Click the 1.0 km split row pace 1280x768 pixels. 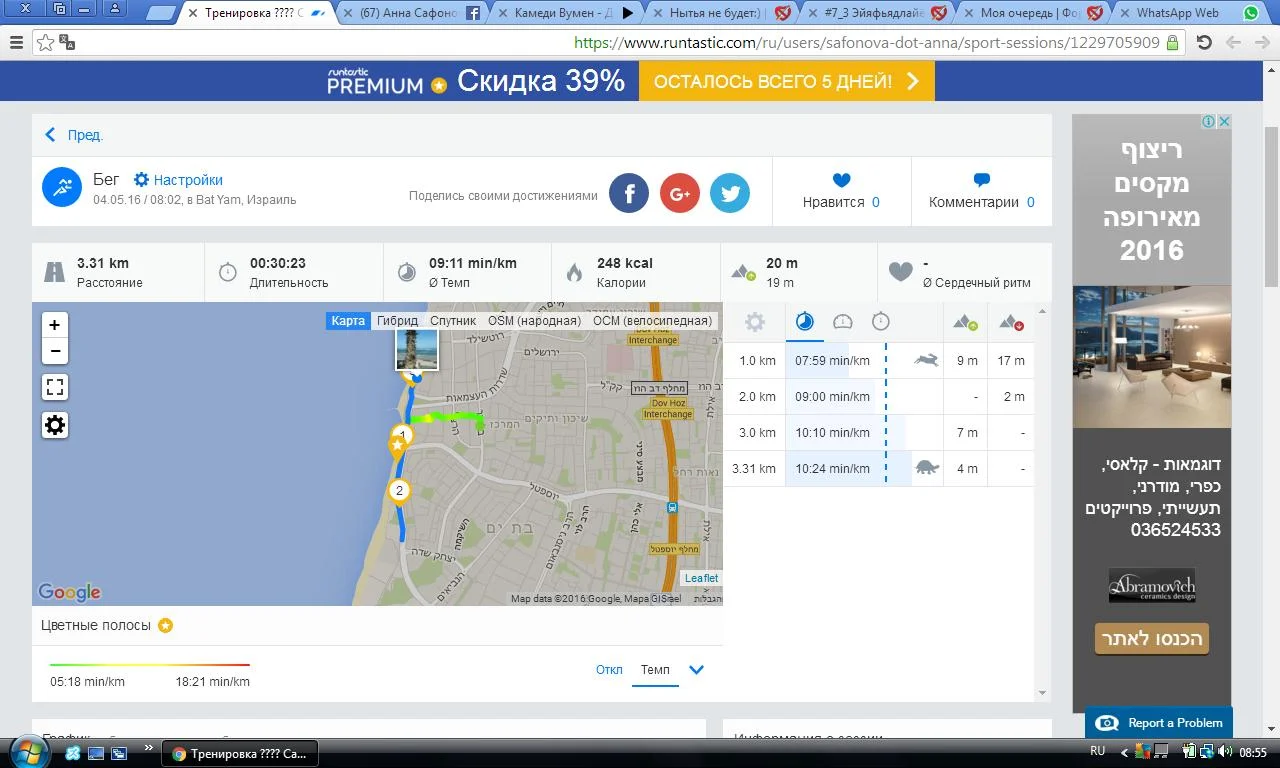click(832, 361)
